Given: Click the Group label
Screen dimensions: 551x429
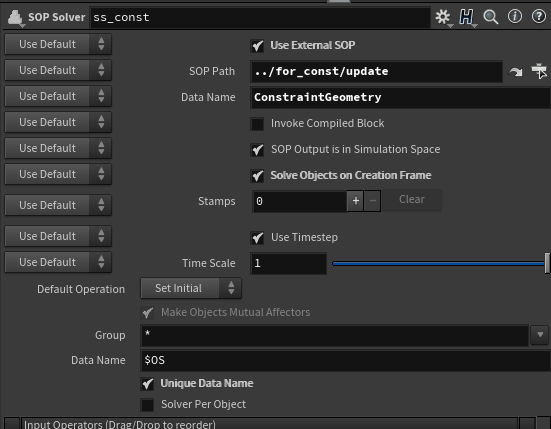Looking at the screenshot, I should tap(110, 336).
